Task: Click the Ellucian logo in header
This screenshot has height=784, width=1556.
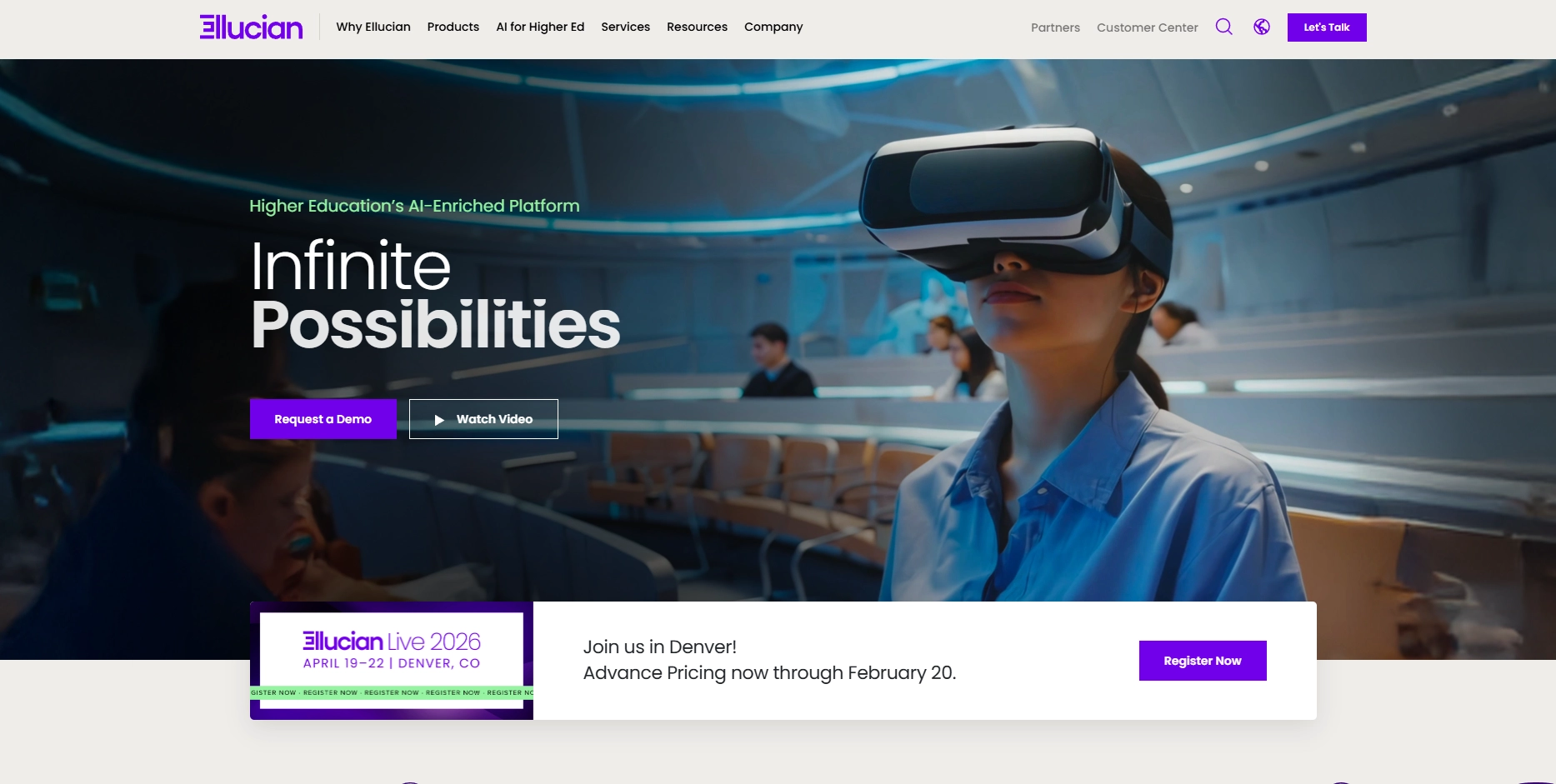Action: click(x=251, y=27)
